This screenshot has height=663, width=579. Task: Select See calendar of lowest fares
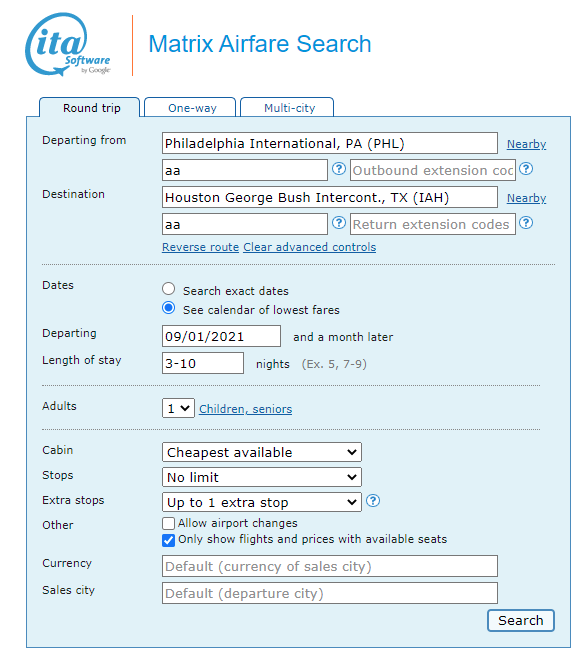(x=168, y=308)
